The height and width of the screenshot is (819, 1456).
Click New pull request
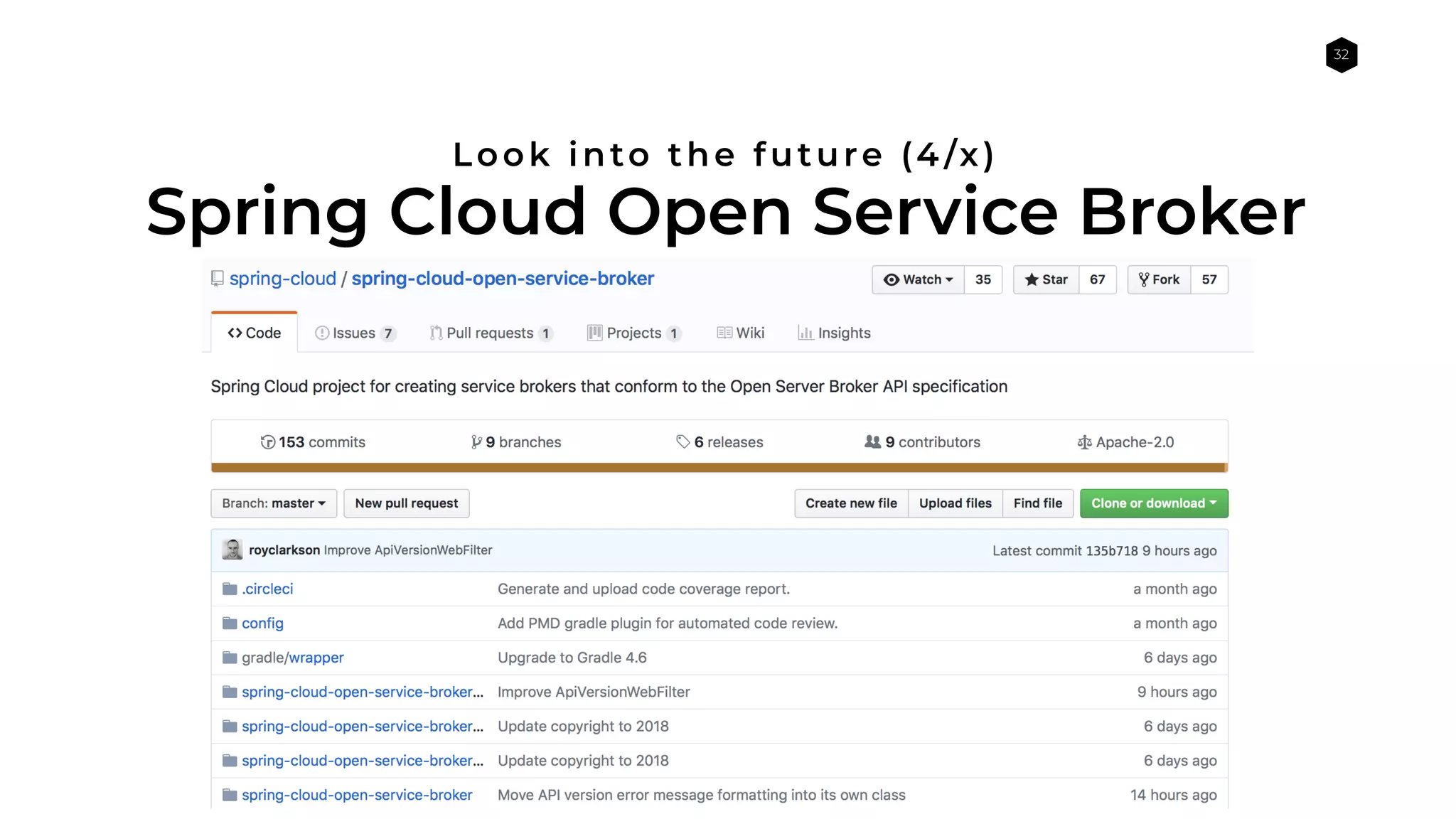407,503
